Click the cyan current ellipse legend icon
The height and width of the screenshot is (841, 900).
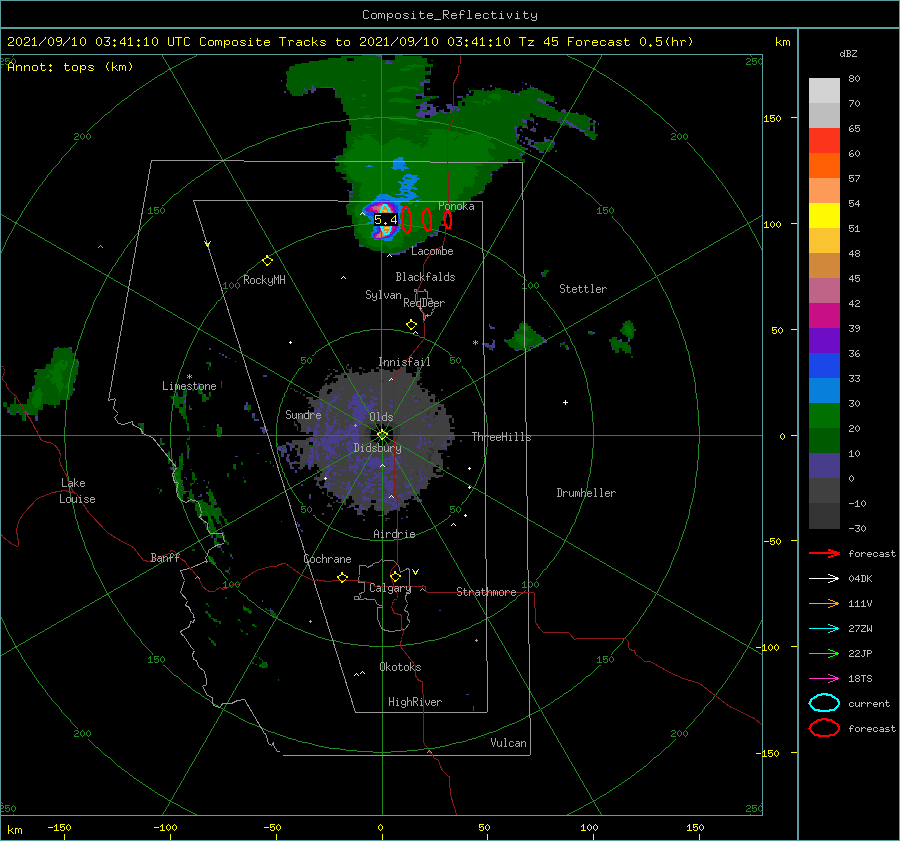click(x=824, y=703)
